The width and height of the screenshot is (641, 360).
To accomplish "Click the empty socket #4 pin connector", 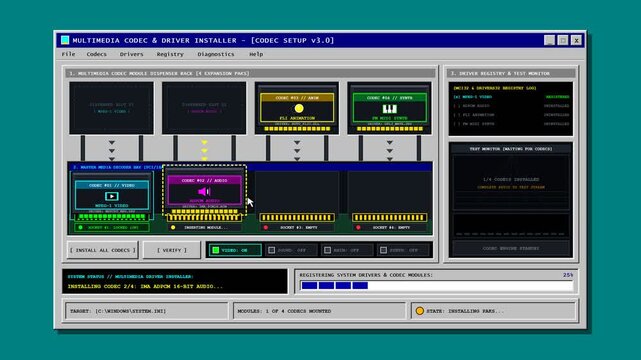I will [390, 217].
